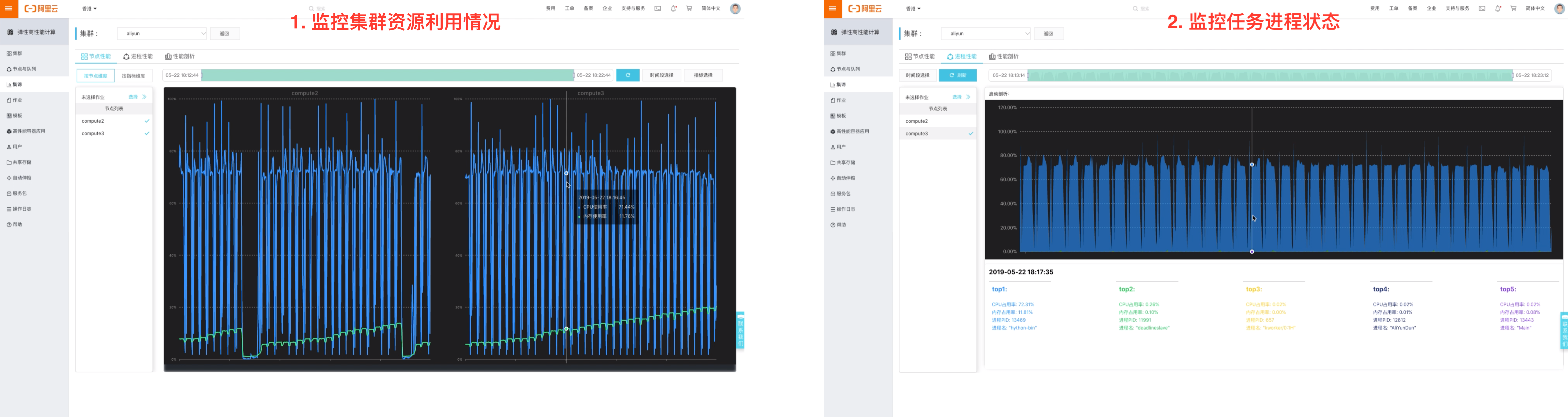
Task: Switch to 性能剖析 tab in right console
Action: [1004, 56]
